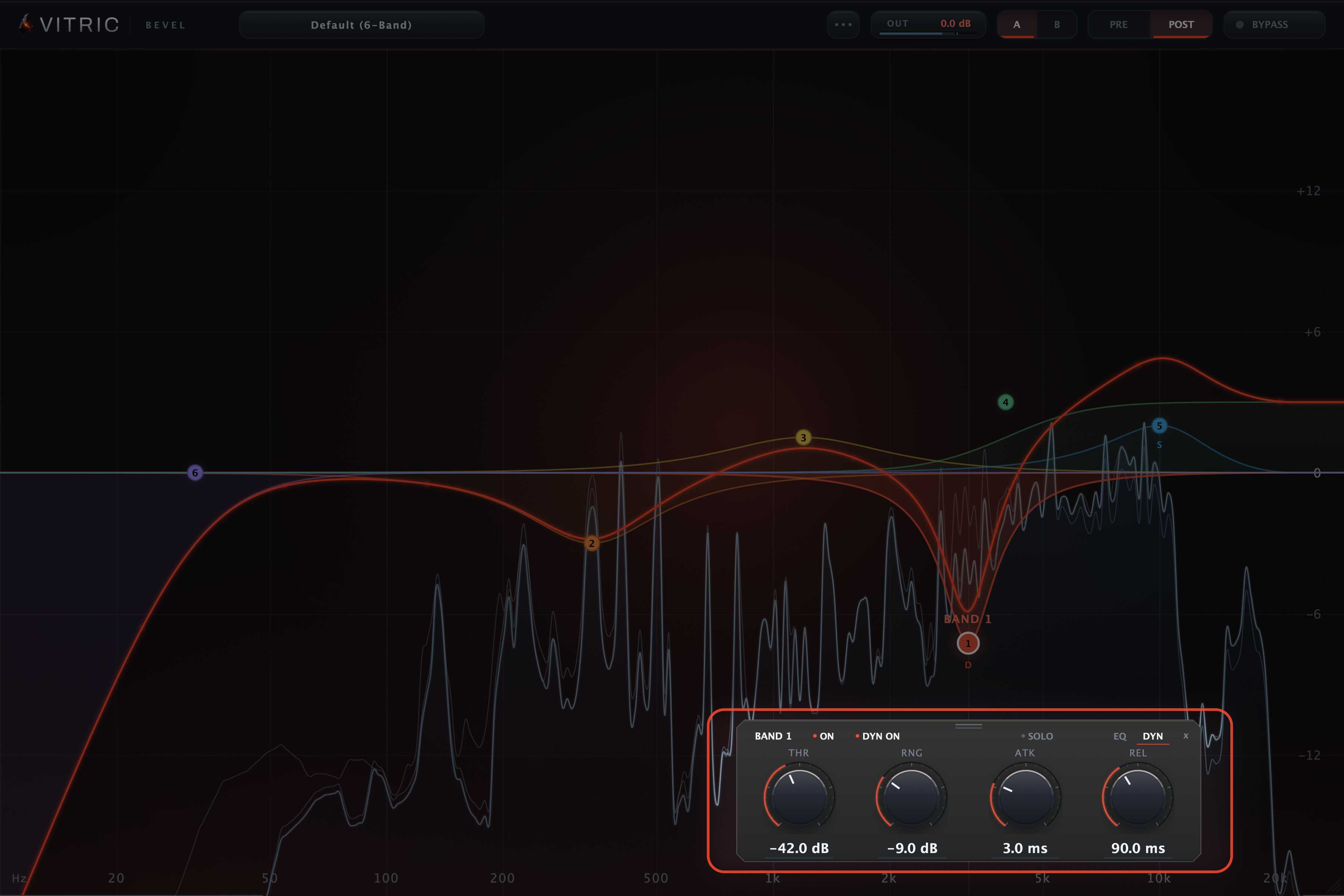Open the Default (6-Band) preset selector
This screenshot has width=1344, height=896.
(361, 25)
